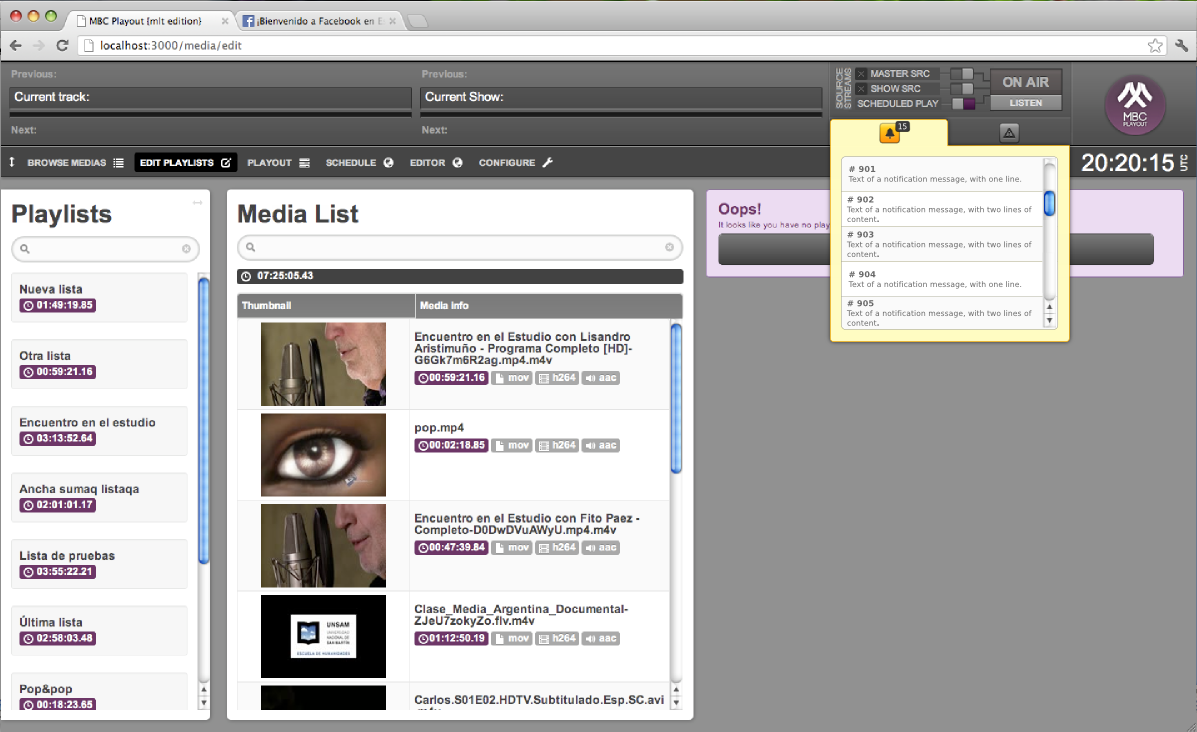Clear the Media List search field
Screen dimensions: 1197x732
(669, 247)
